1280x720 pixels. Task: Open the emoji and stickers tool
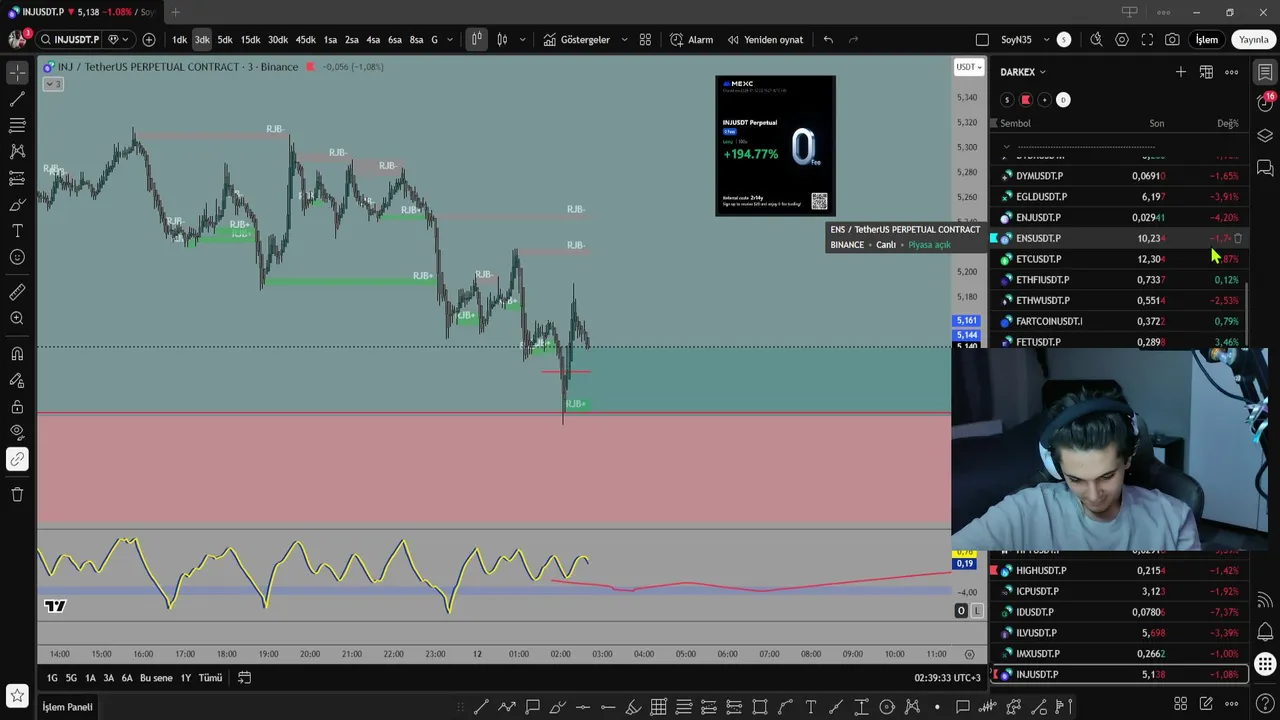[17, 257]
